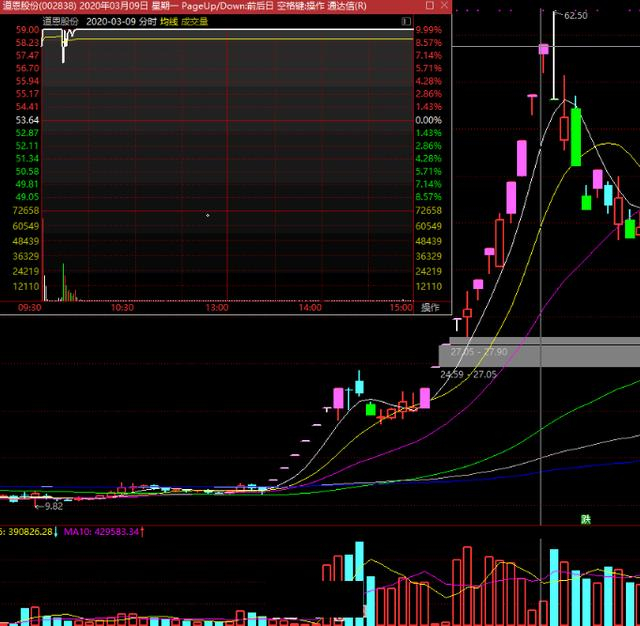The width and height of the screenshot is (640, 626).
Task: Select the 53.64 baseline price label
Action: pos(27,120)
